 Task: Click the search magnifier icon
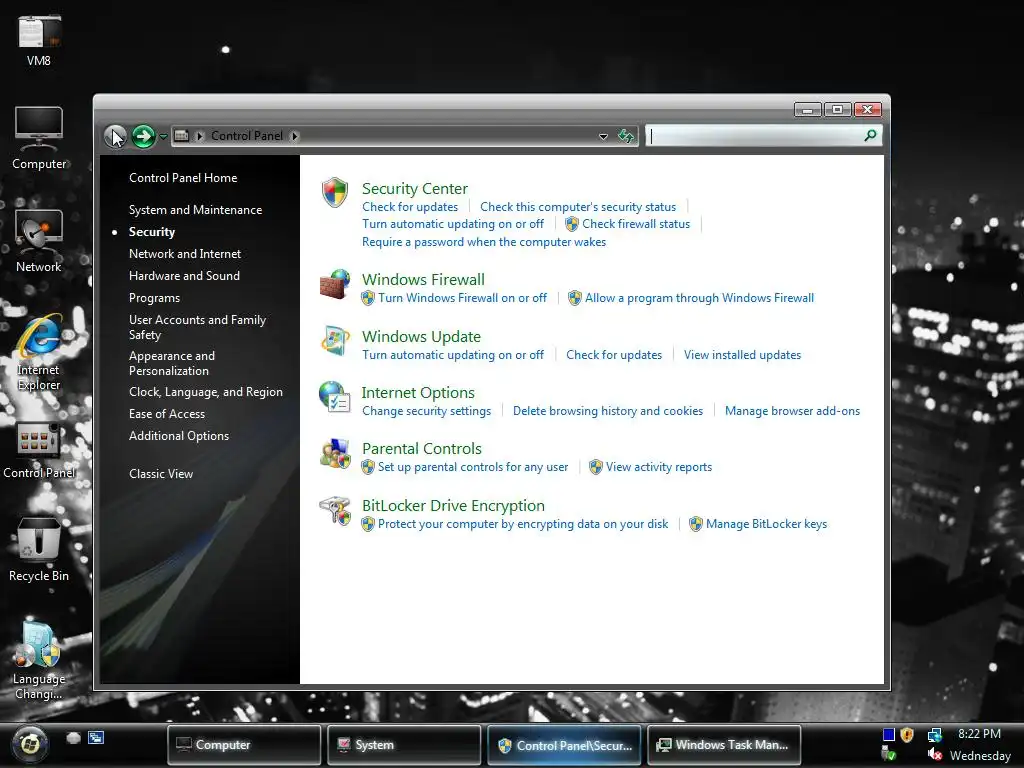click(x=870, y=135)
